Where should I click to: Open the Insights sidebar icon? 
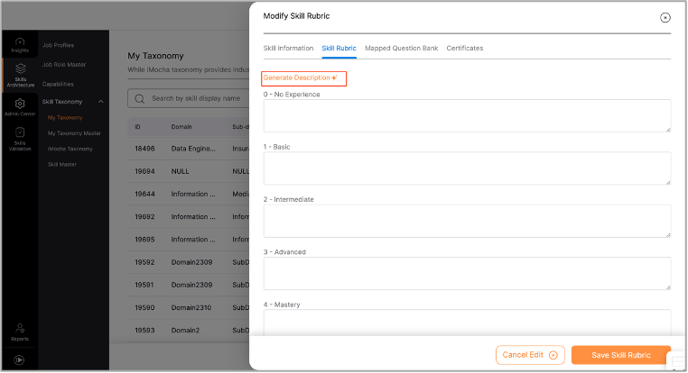click(x=20, y=42)
